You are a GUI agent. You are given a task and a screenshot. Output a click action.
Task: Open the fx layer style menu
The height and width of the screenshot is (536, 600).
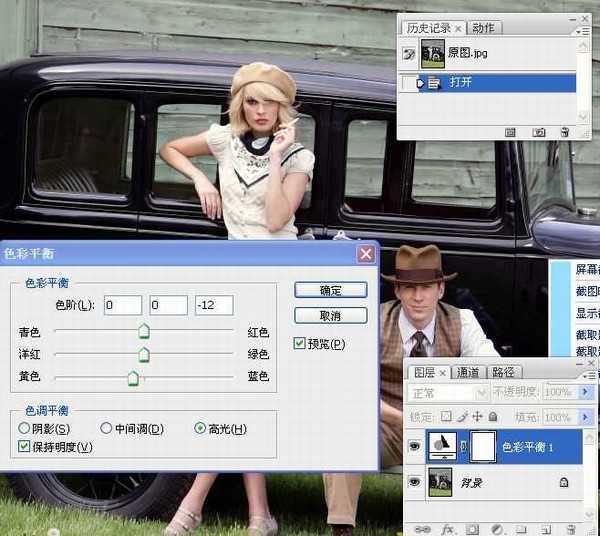pyautogui.click(x=447, y=527)
